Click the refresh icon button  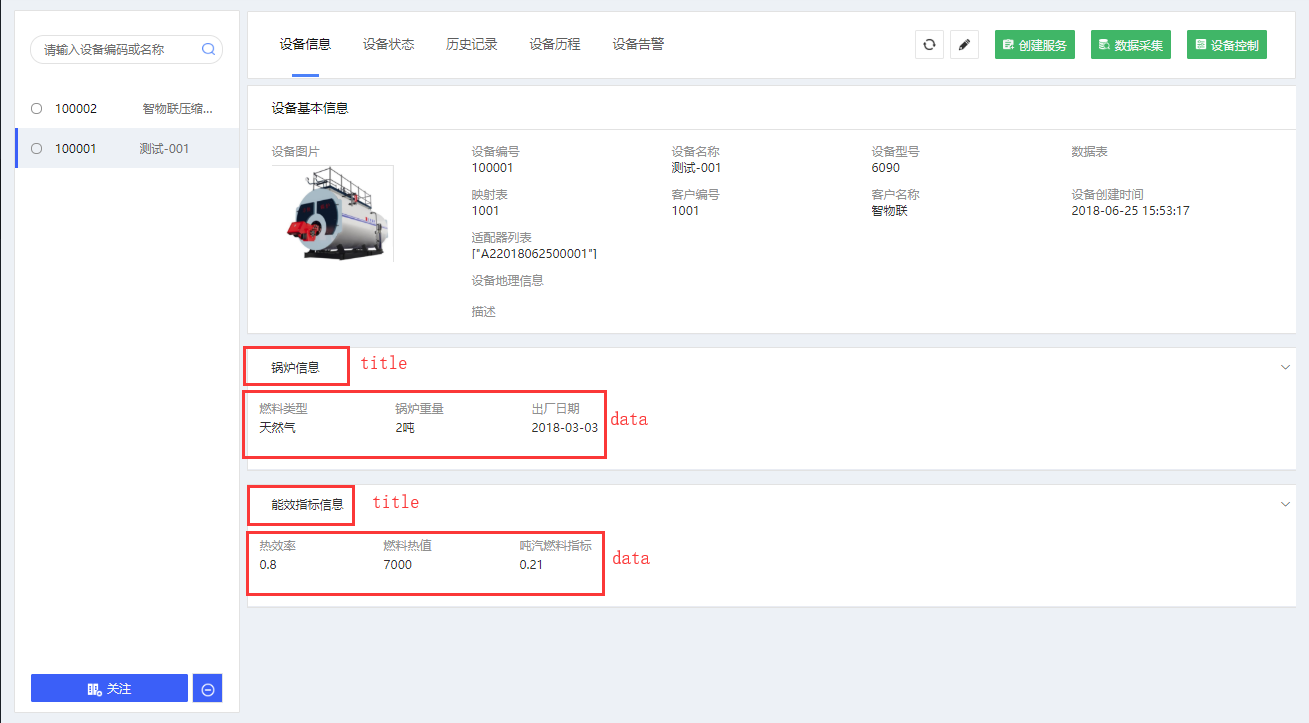click(x=929, y=45)
